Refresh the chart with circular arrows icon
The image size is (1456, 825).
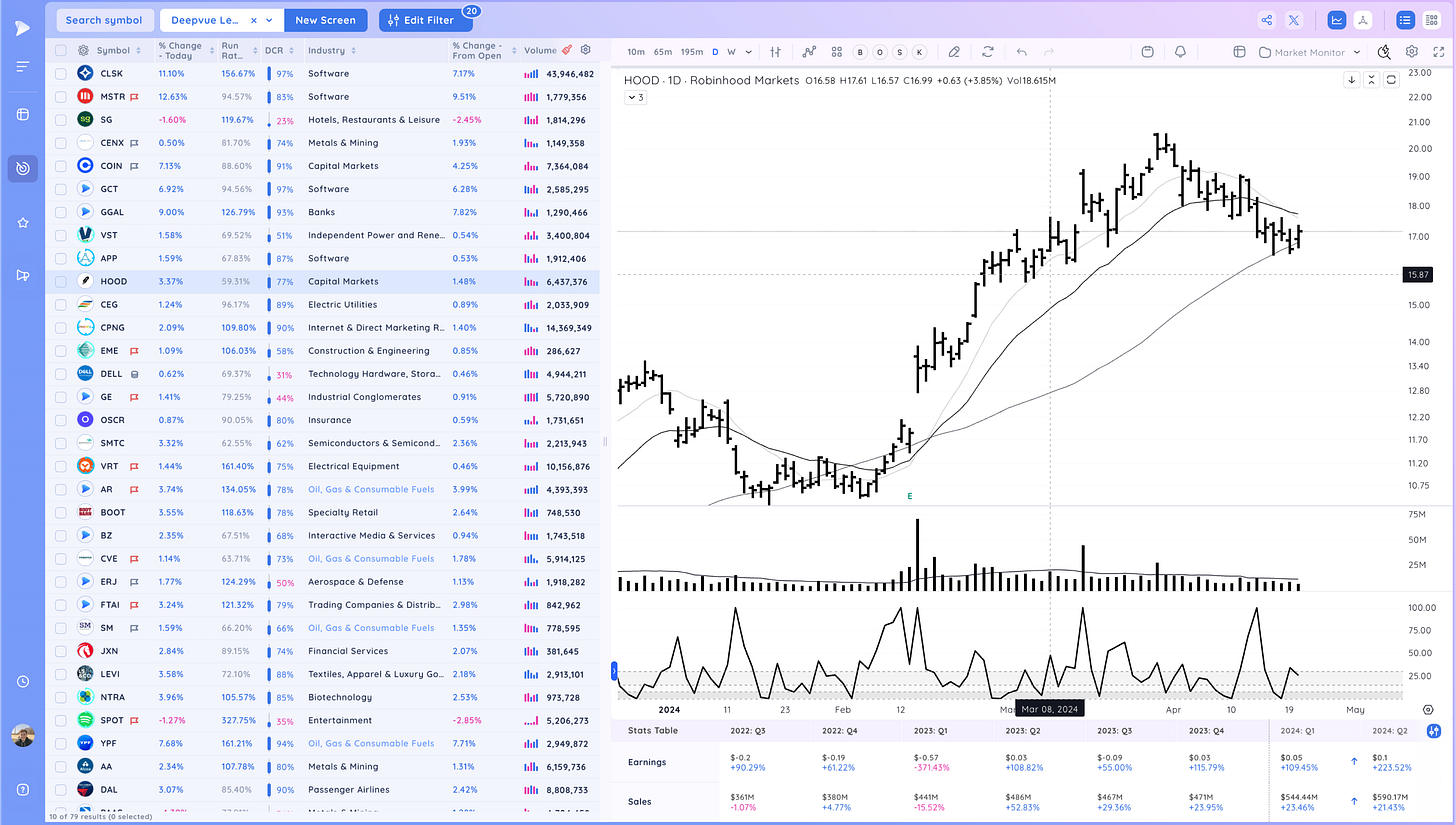988,52
